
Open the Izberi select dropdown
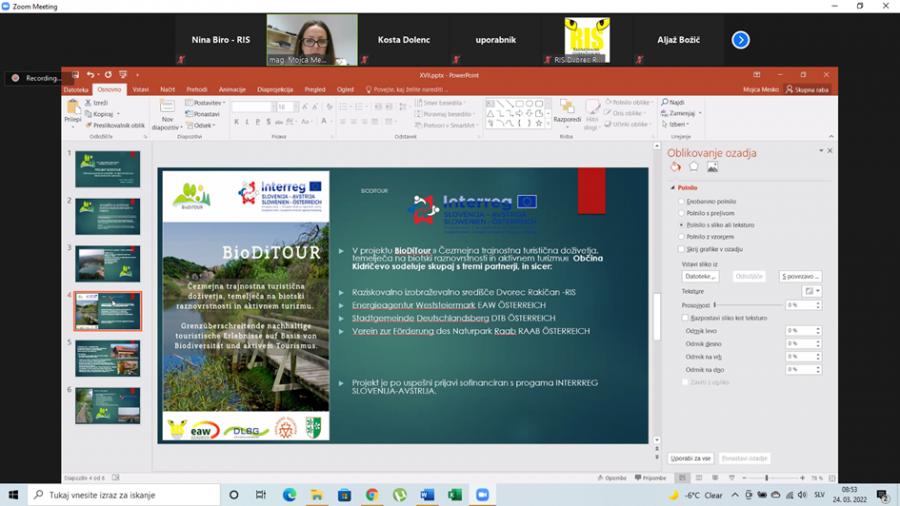coord(675,124)
